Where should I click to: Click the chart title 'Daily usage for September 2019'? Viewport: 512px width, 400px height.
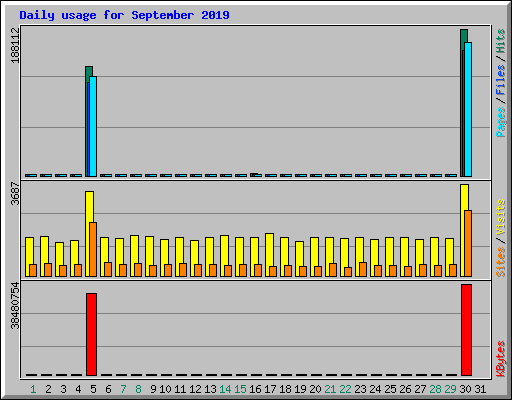click(124, 15)
